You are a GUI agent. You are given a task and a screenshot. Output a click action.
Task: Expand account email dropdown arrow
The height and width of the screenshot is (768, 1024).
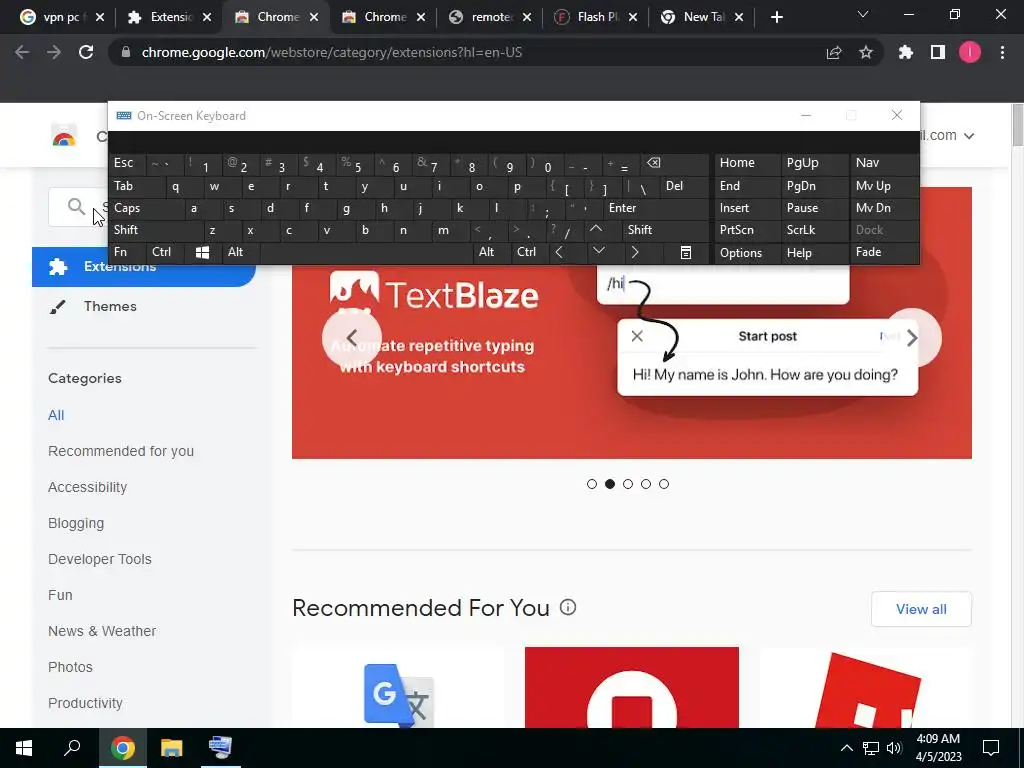pos(969,136)
